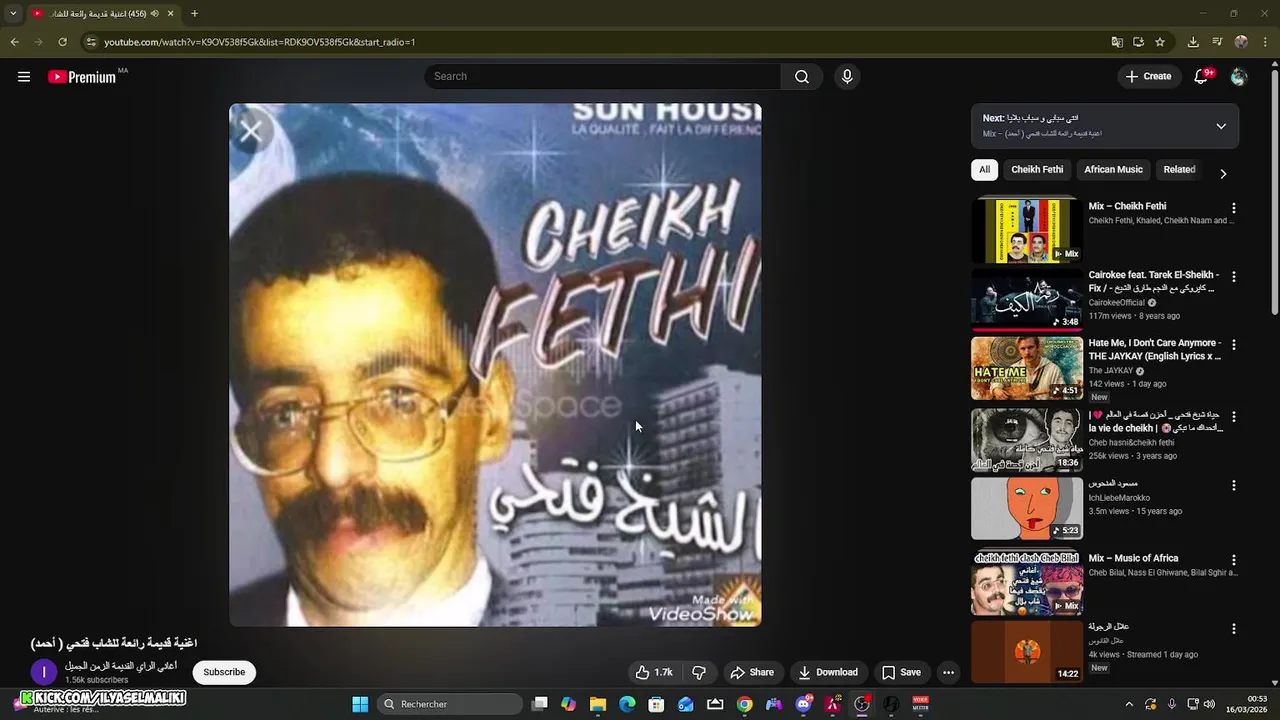Screen dimensions: 1280x720
Task: Open the YouTube hamburger guide menu
Action: (24, 77)
